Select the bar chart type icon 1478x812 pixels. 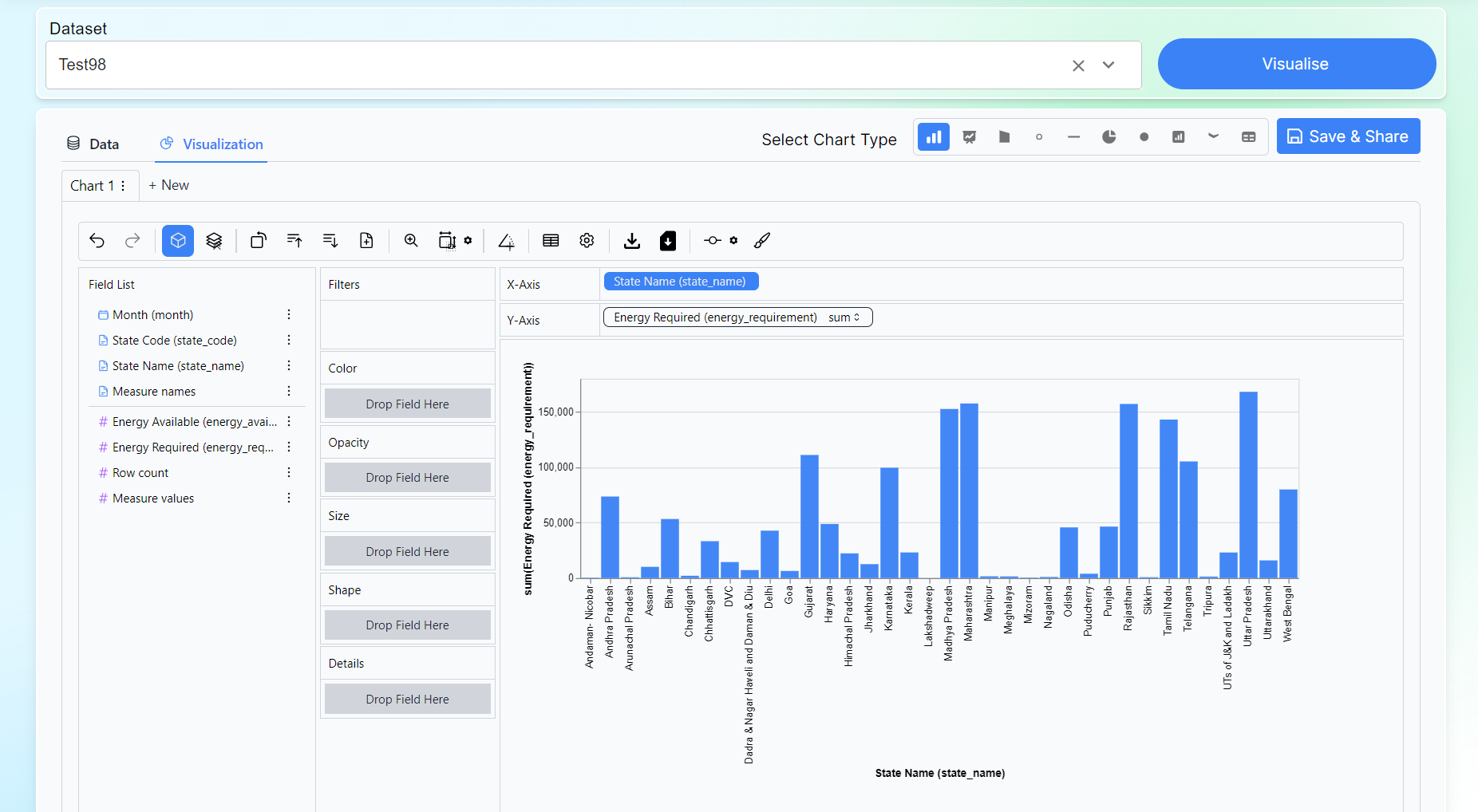(x=934, y=137)
